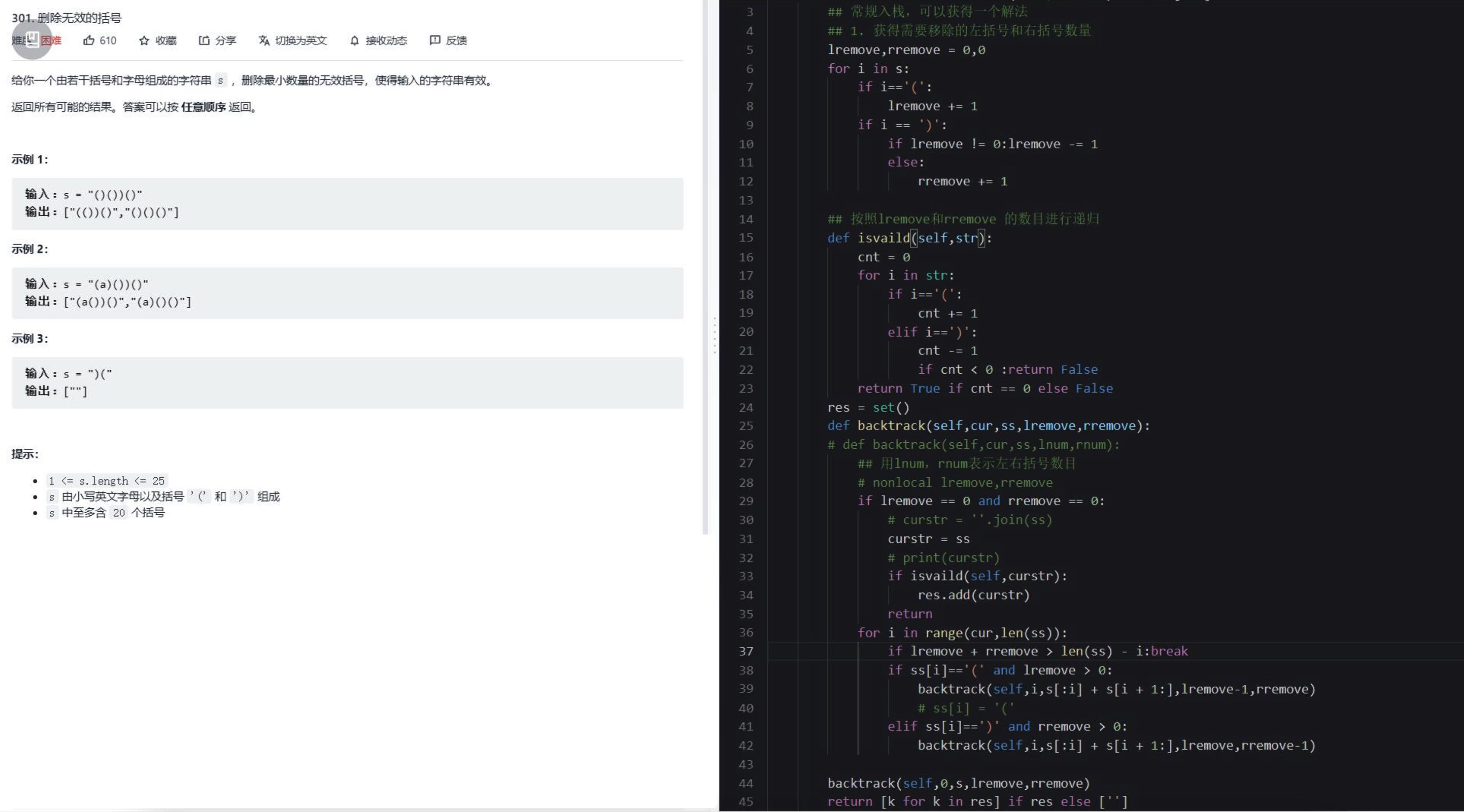
Task: Click the '1 <= s.length <= 25' constraint
Action: pos(107,481)
